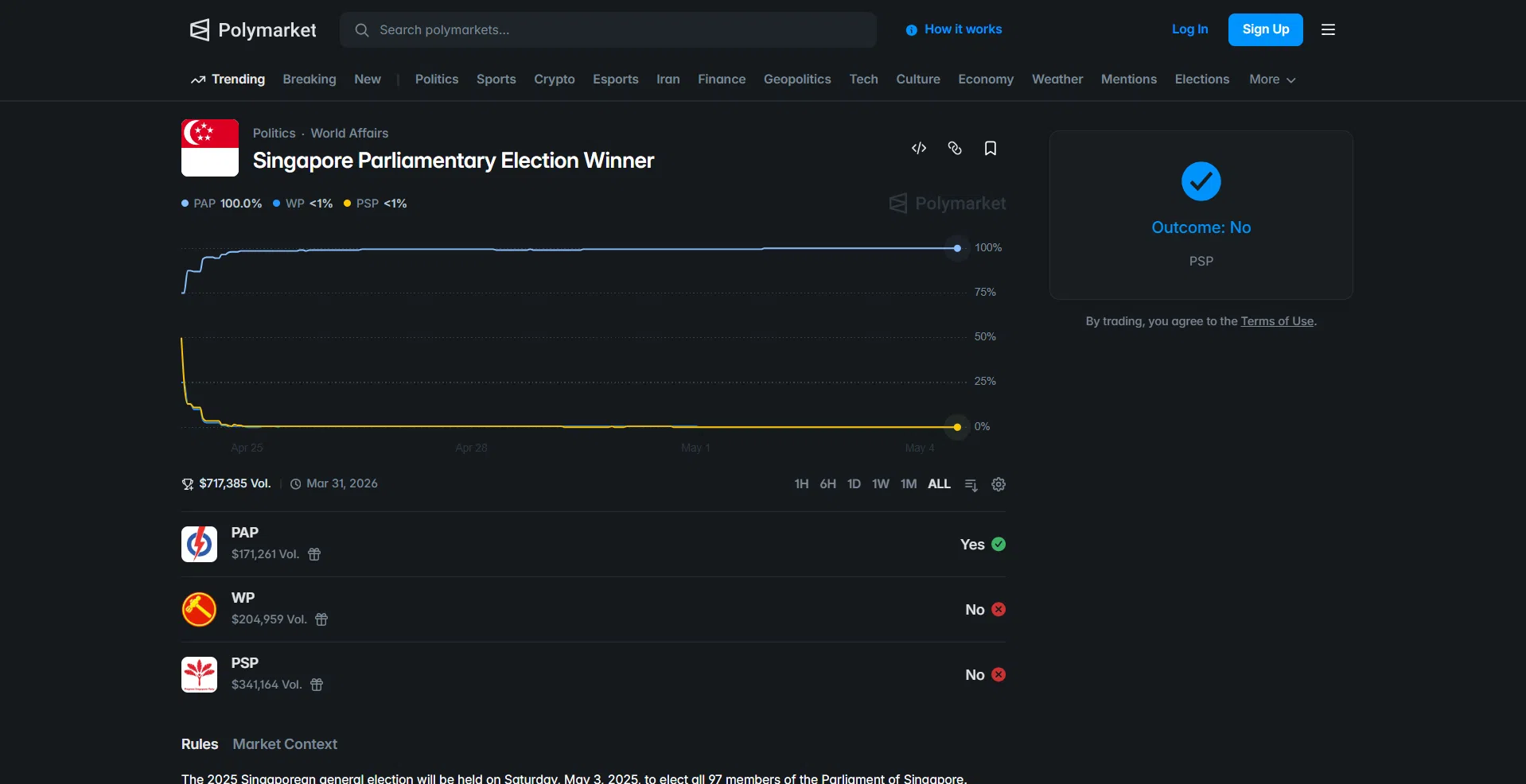1526x784 pixels.
Task: Expand the More navigation dropdown
Action: 1271,80
